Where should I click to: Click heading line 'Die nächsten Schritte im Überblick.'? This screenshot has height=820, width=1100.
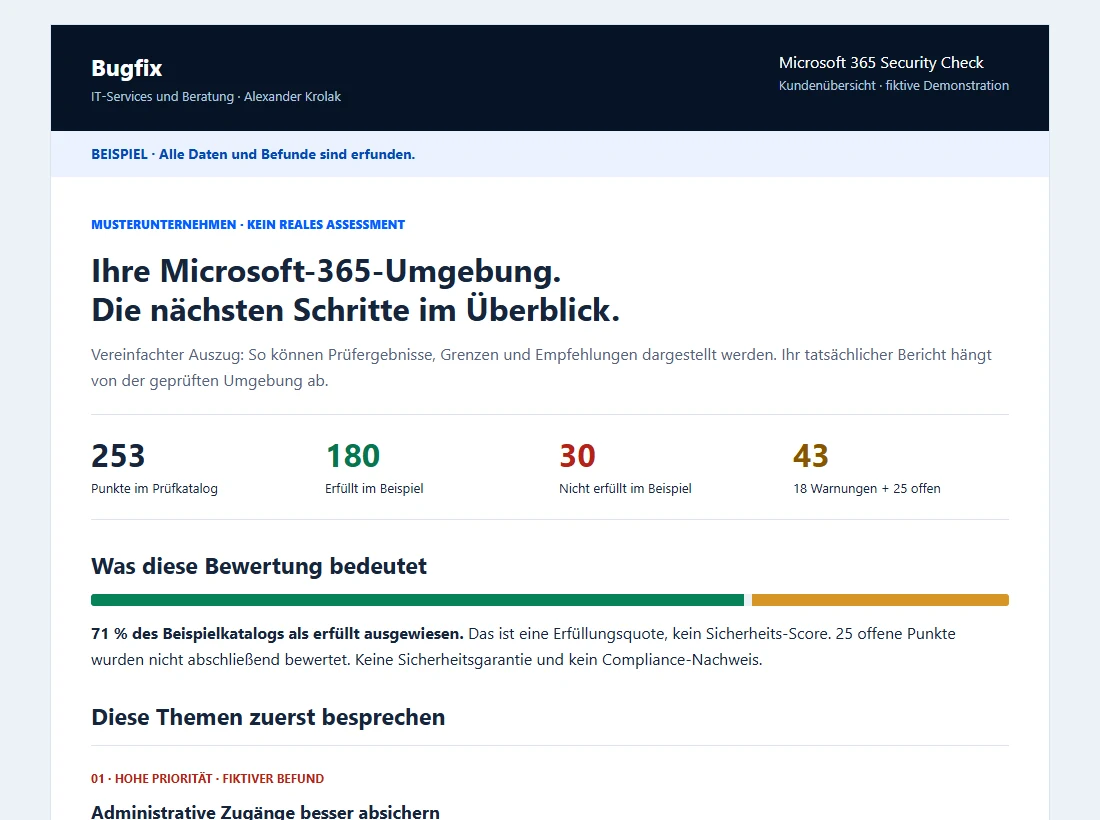[356, 310]
